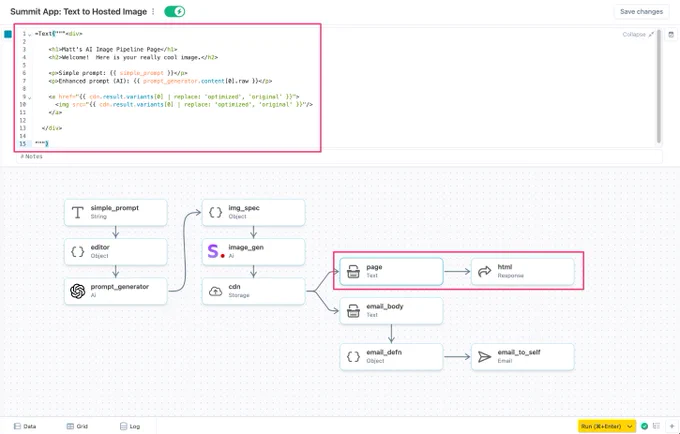Screen dimensions: 680x434
Task: Select the img_spec Object node's braces icon
Action: pyautogui.click(x=215, y=212)
